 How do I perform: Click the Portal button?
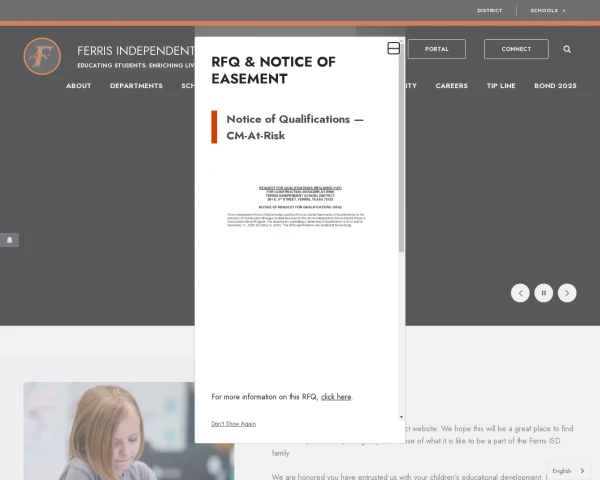point(437,49)
